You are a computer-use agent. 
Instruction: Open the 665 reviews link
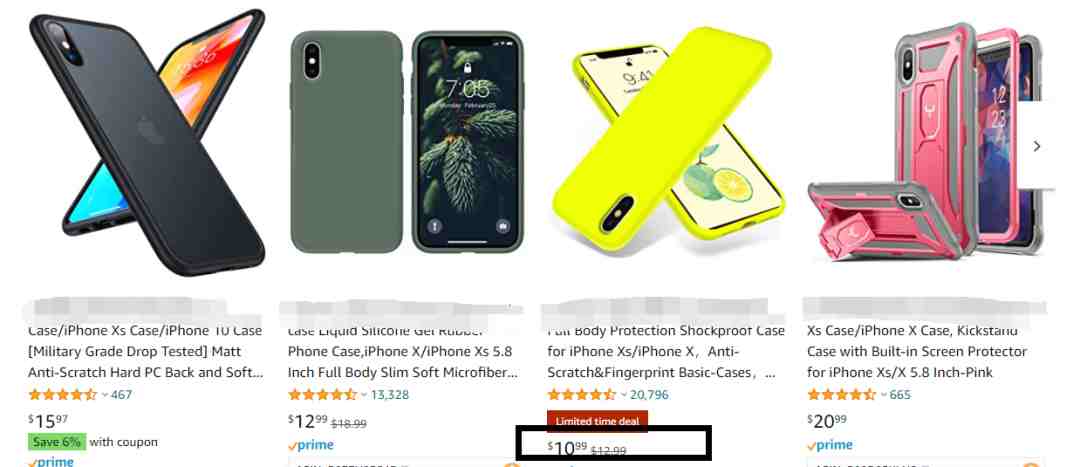coord(900,395)
